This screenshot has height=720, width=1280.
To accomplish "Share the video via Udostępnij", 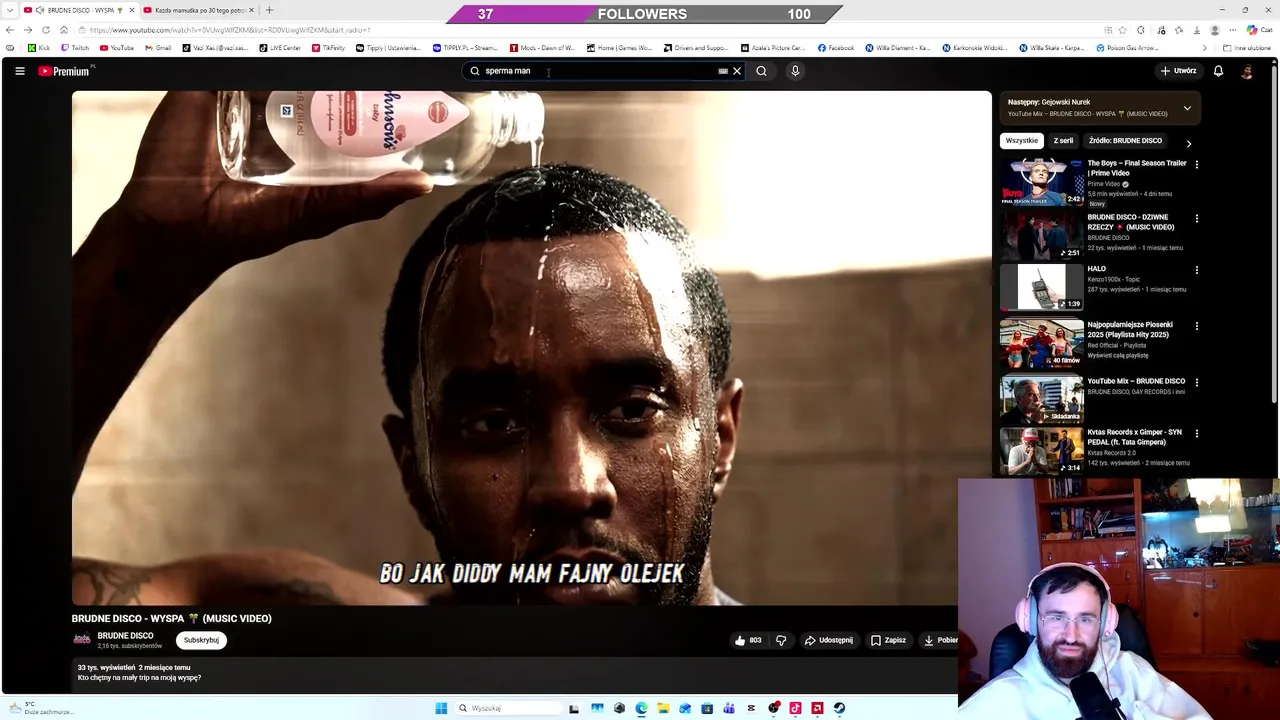I will point(828,640).
